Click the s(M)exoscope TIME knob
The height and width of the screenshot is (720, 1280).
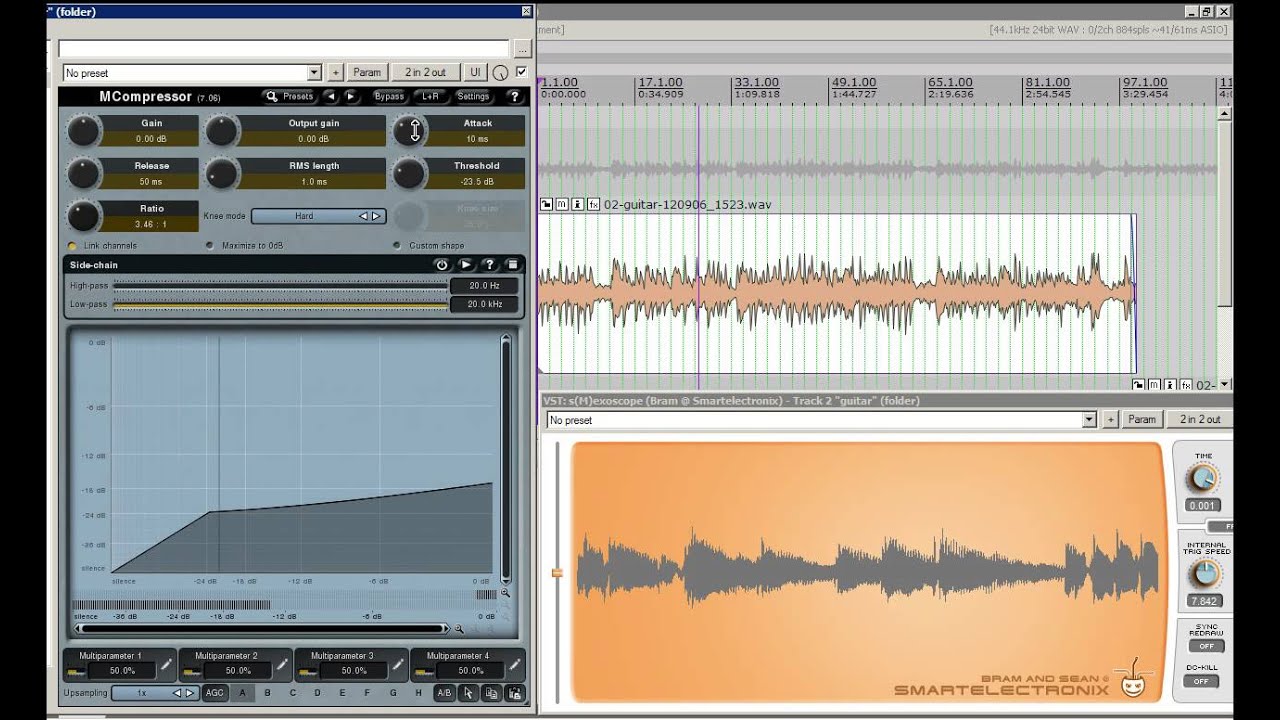coord(1203,478)
